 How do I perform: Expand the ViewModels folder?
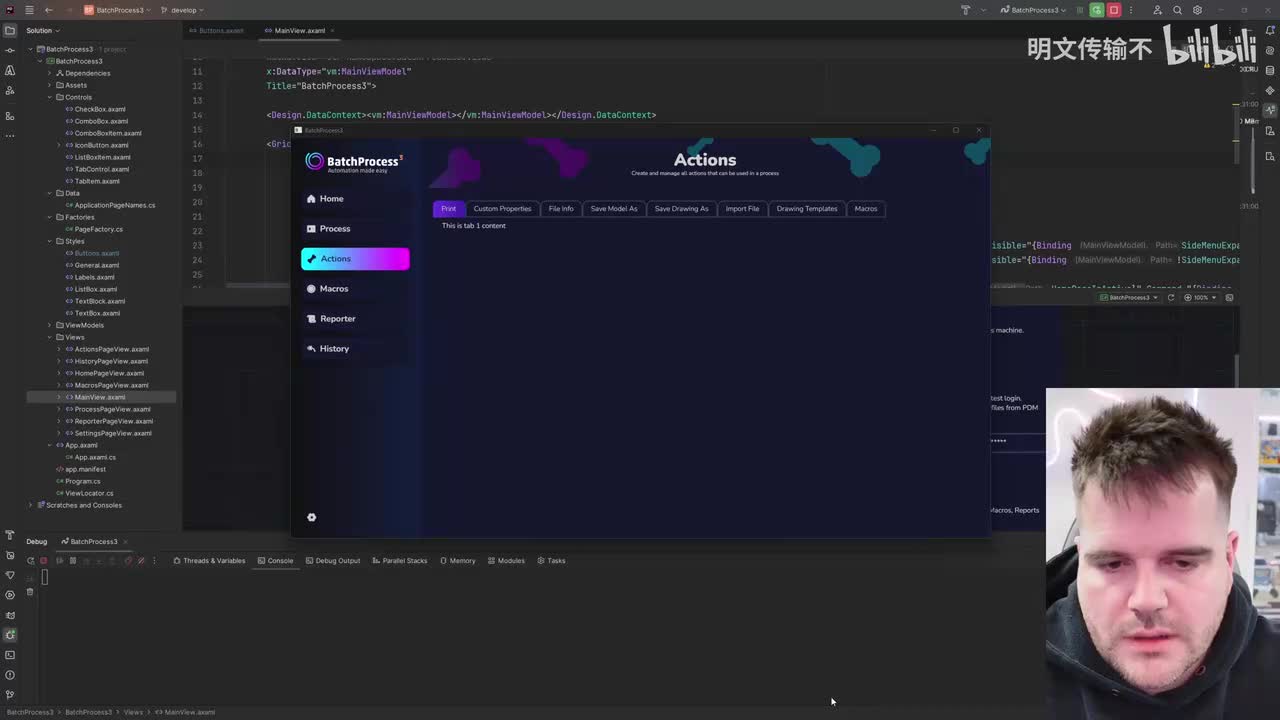coord(49,325)
